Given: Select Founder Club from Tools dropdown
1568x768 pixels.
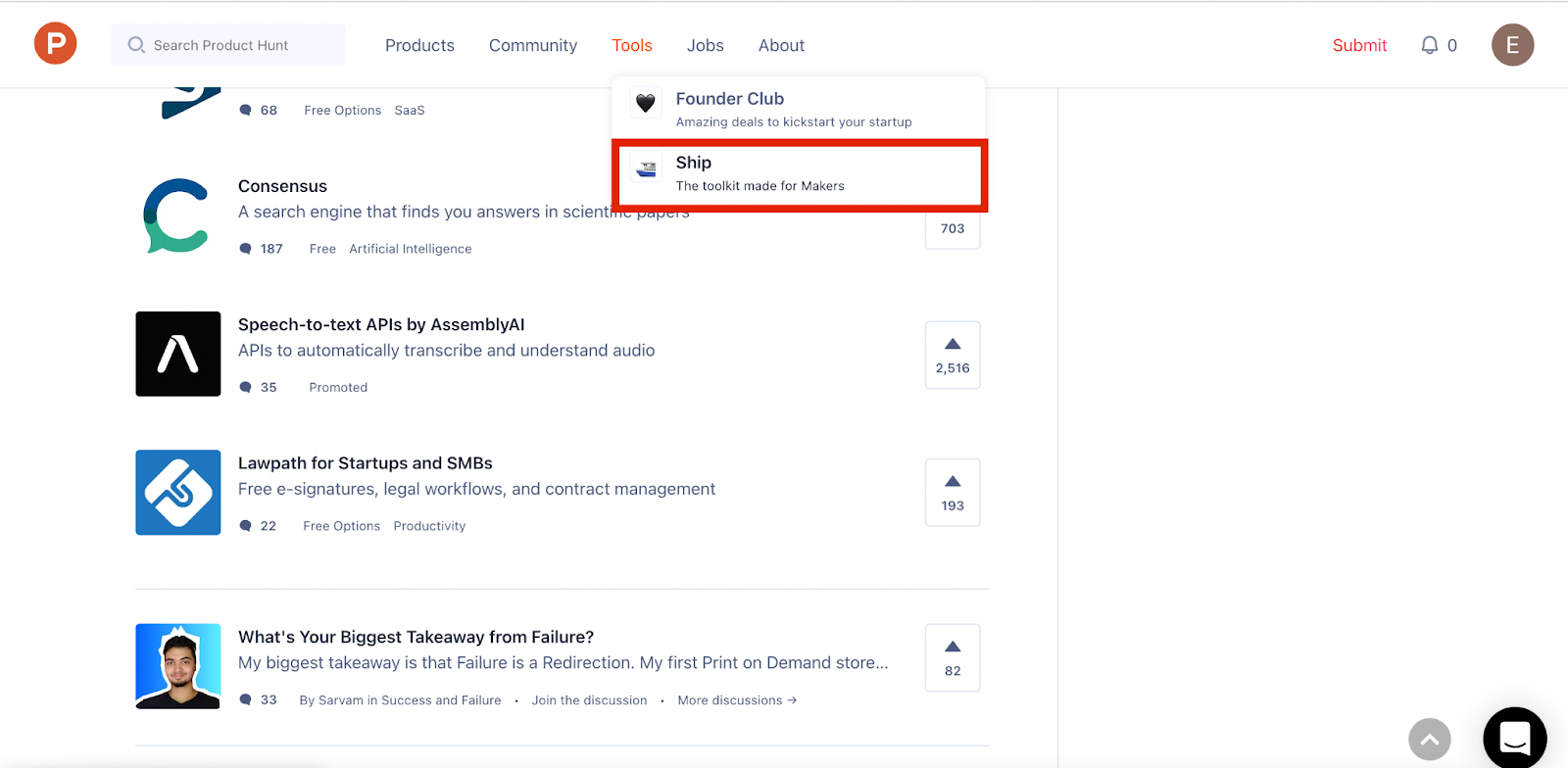Looking at the screenshot, I should (x=799, y=109).
